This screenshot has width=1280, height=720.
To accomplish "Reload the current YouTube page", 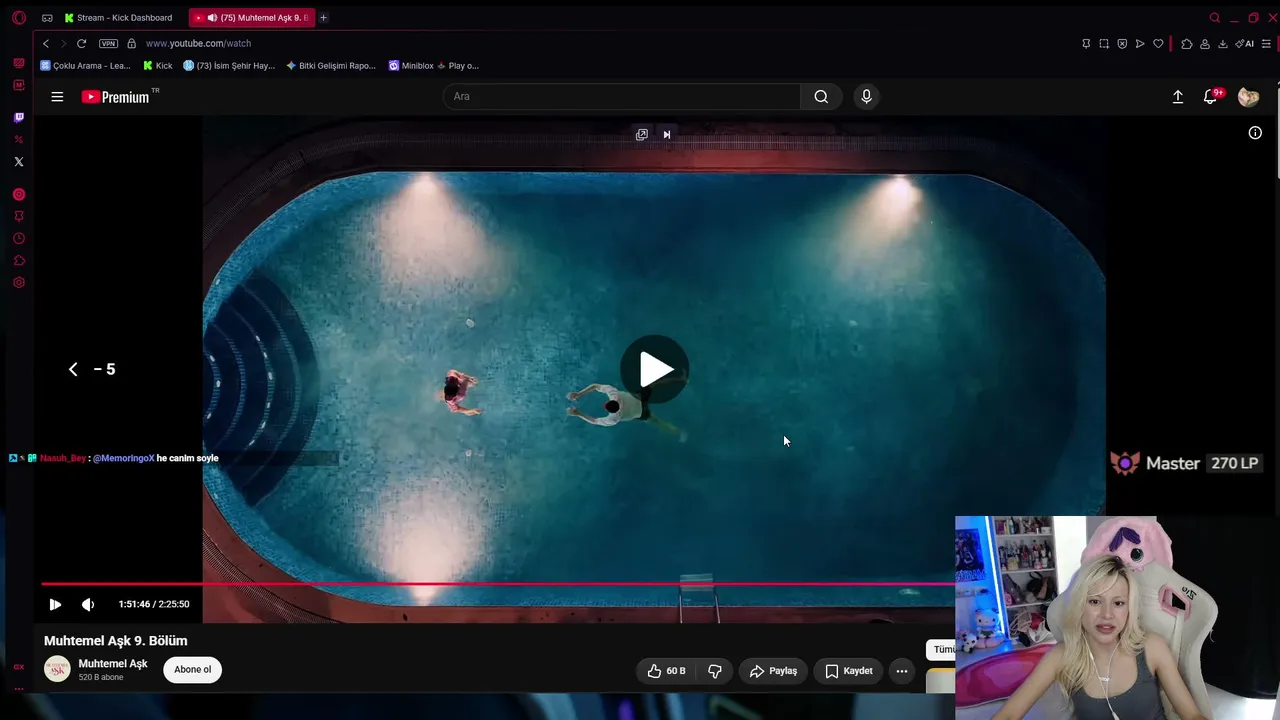I will pos(81,44).
